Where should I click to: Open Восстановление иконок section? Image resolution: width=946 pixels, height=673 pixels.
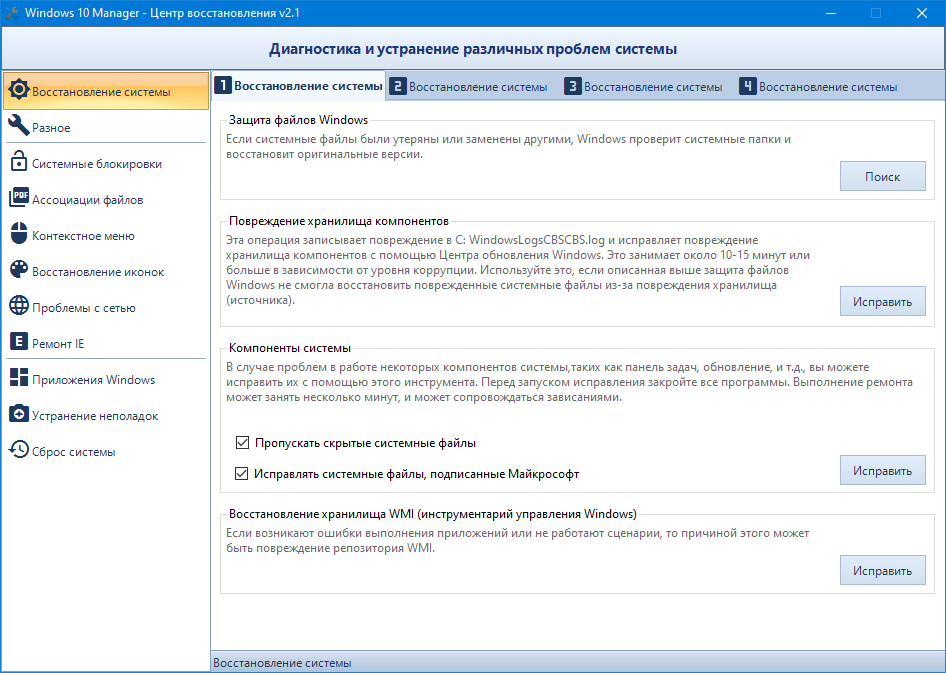[x=106, y=271]
